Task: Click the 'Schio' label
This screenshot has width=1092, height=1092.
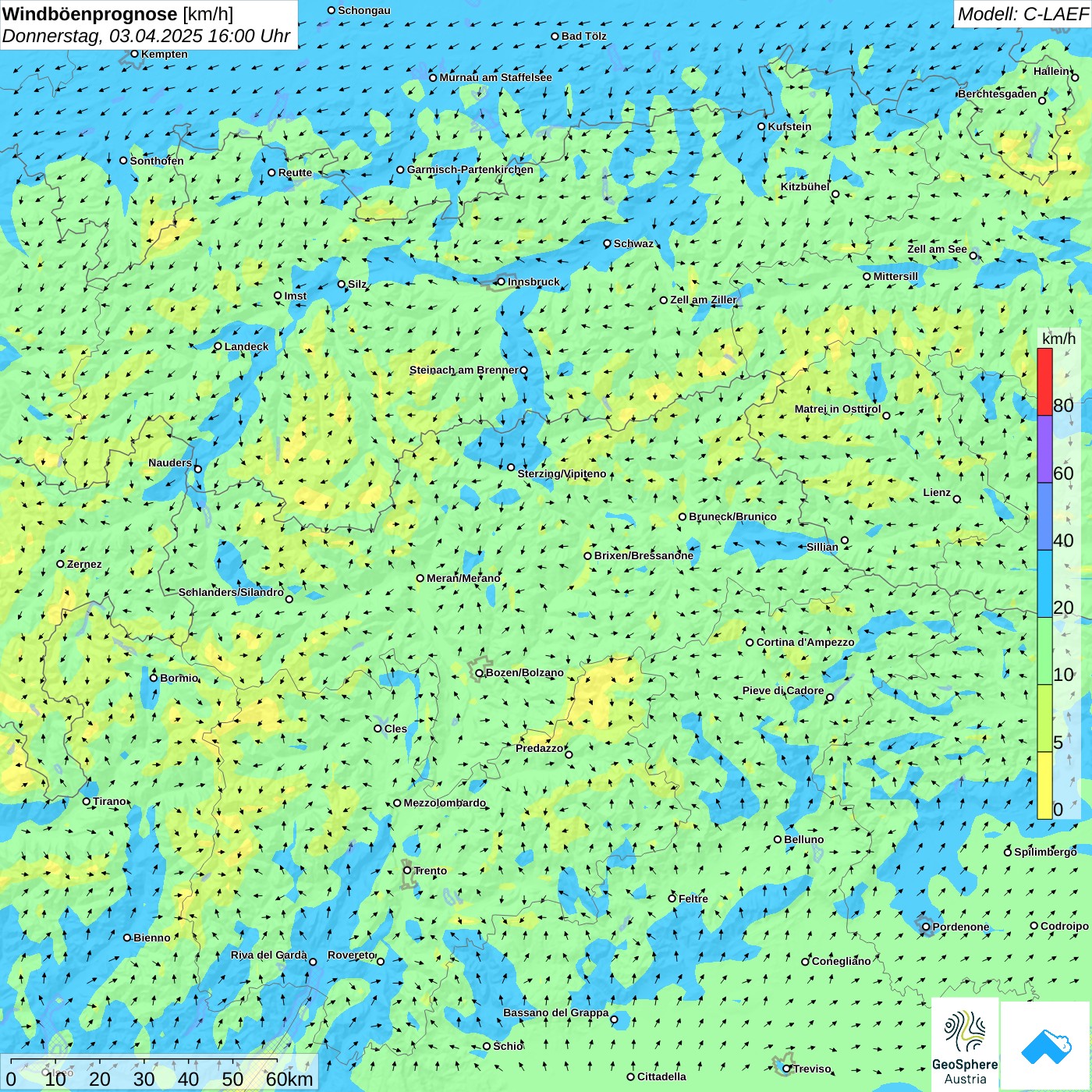Action: [508, 1046]
